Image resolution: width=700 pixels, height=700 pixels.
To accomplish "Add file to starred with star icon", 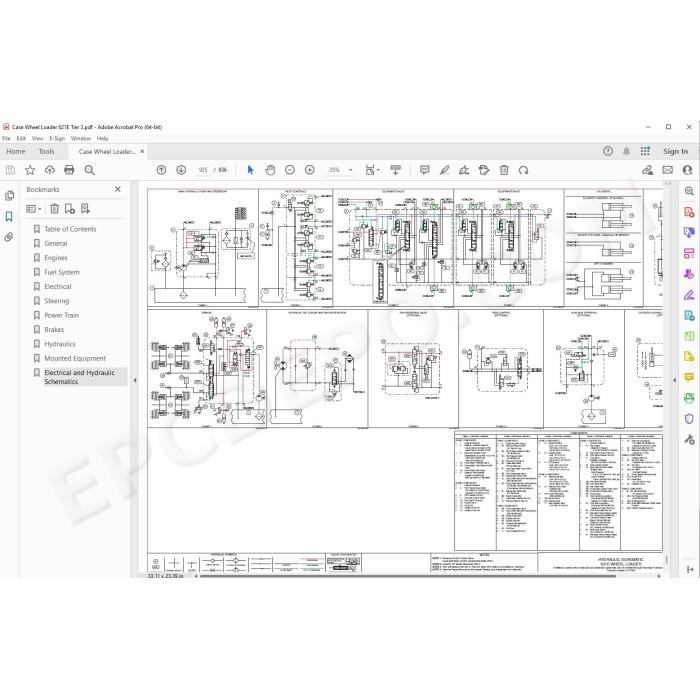I will (30, 170).
